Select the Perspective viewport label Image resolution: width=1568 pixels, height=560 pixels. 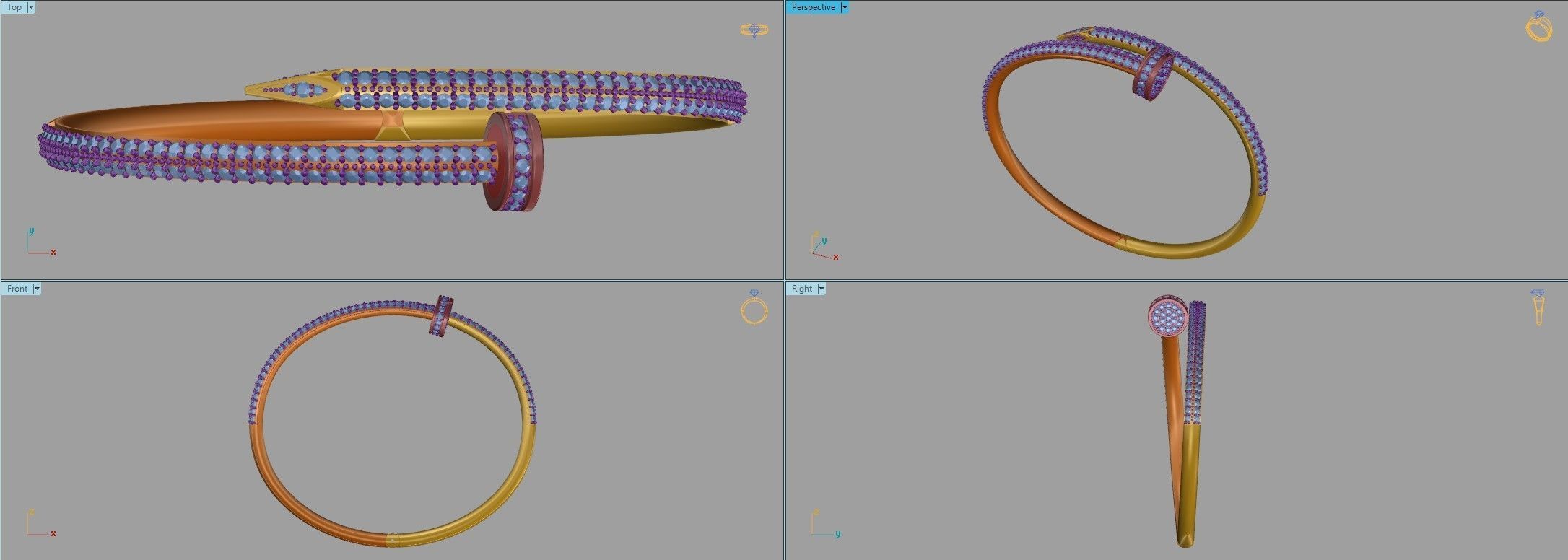click(x=813, y=7)
